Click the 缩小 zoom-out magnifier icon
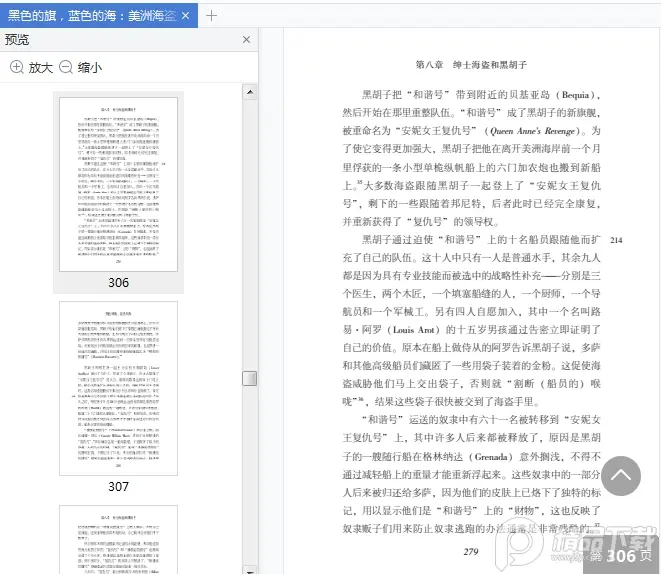 coord(66,67)
